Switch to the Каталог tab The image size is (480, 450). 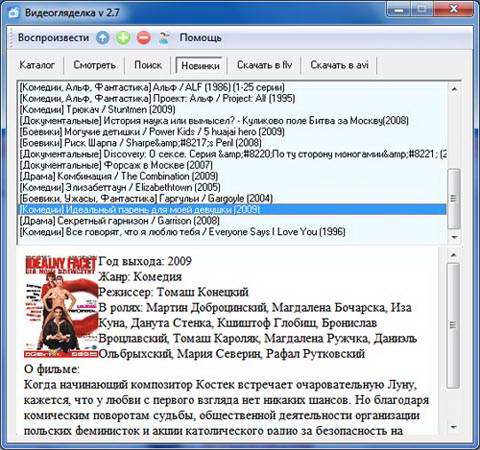[x=37, y=65]
